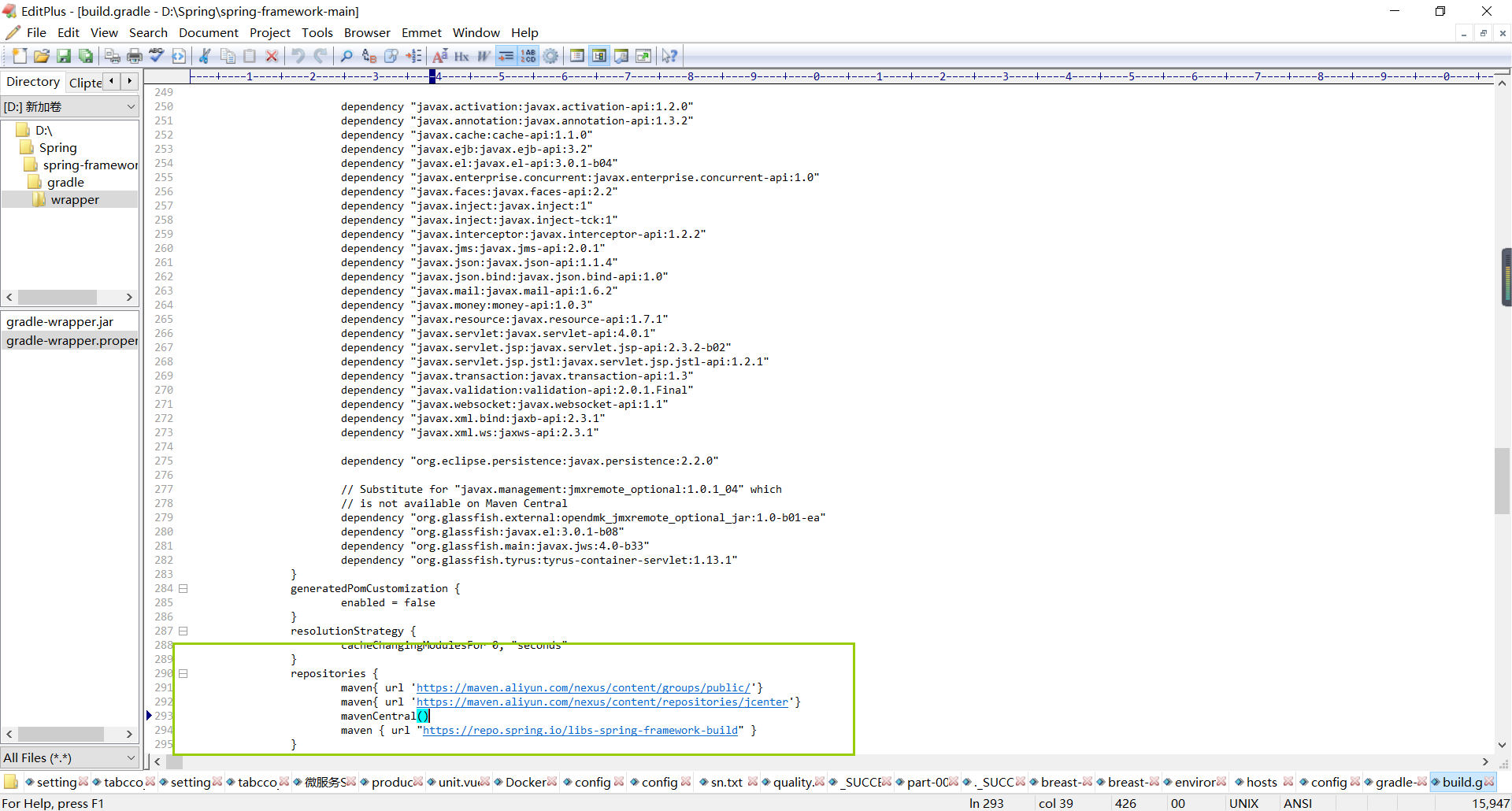Open the repo.spring.io libs-spring-framework-build link
The image size is (1512, 811).
click(580, 730)
